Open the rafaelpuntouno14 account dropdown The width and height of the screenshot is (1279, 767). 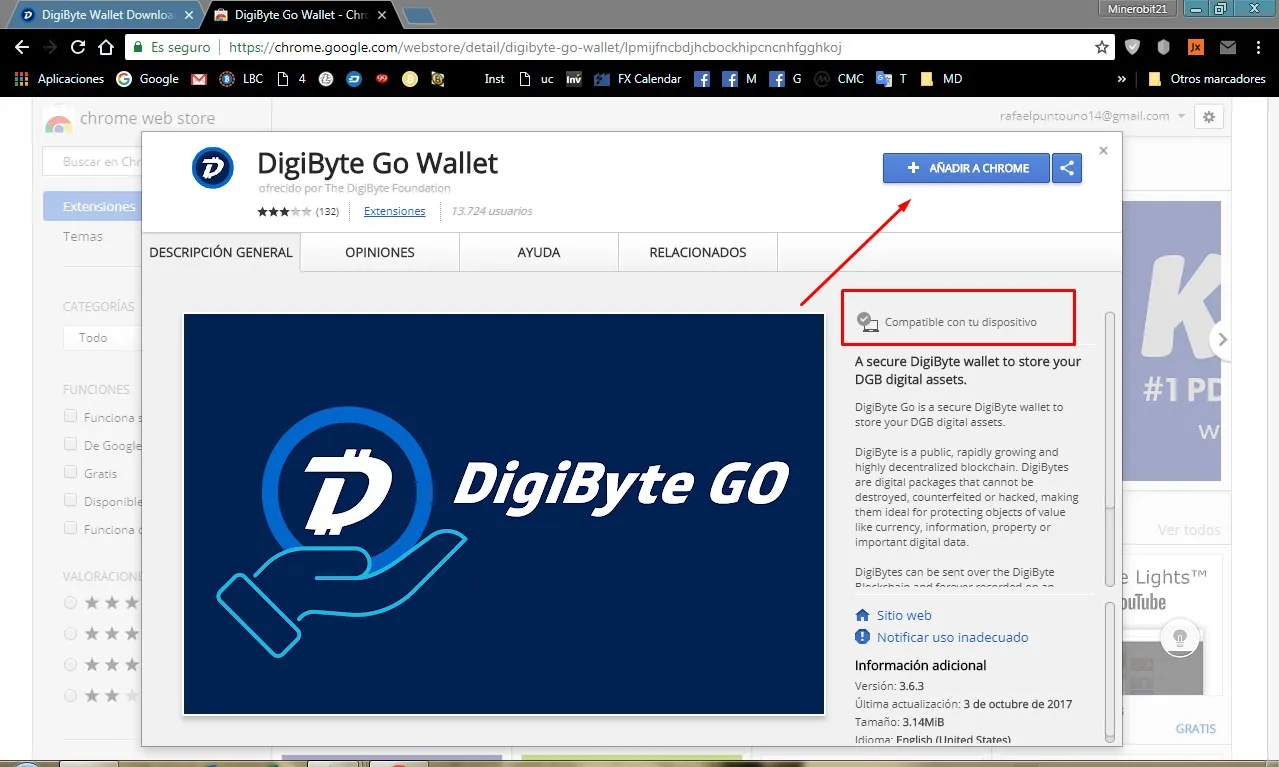(1093, 116)
